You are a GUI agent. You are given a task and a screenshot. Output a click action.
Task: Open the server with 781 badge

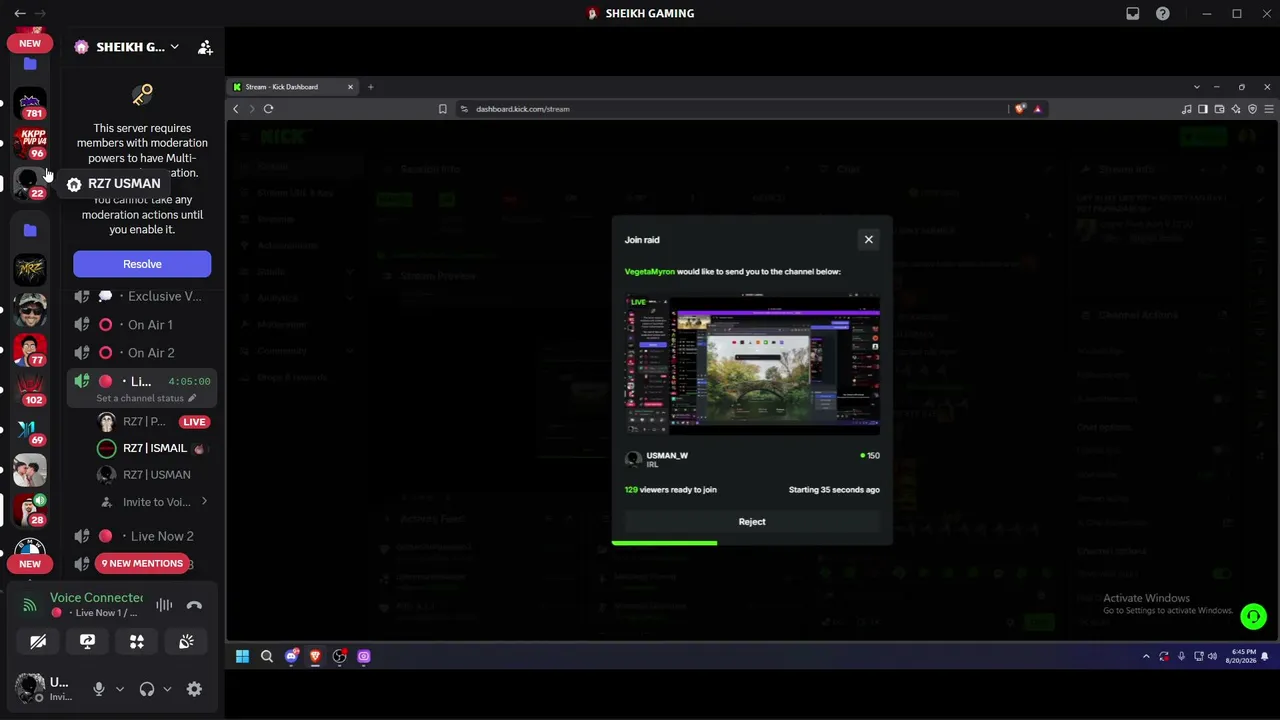tap(30, 103)
